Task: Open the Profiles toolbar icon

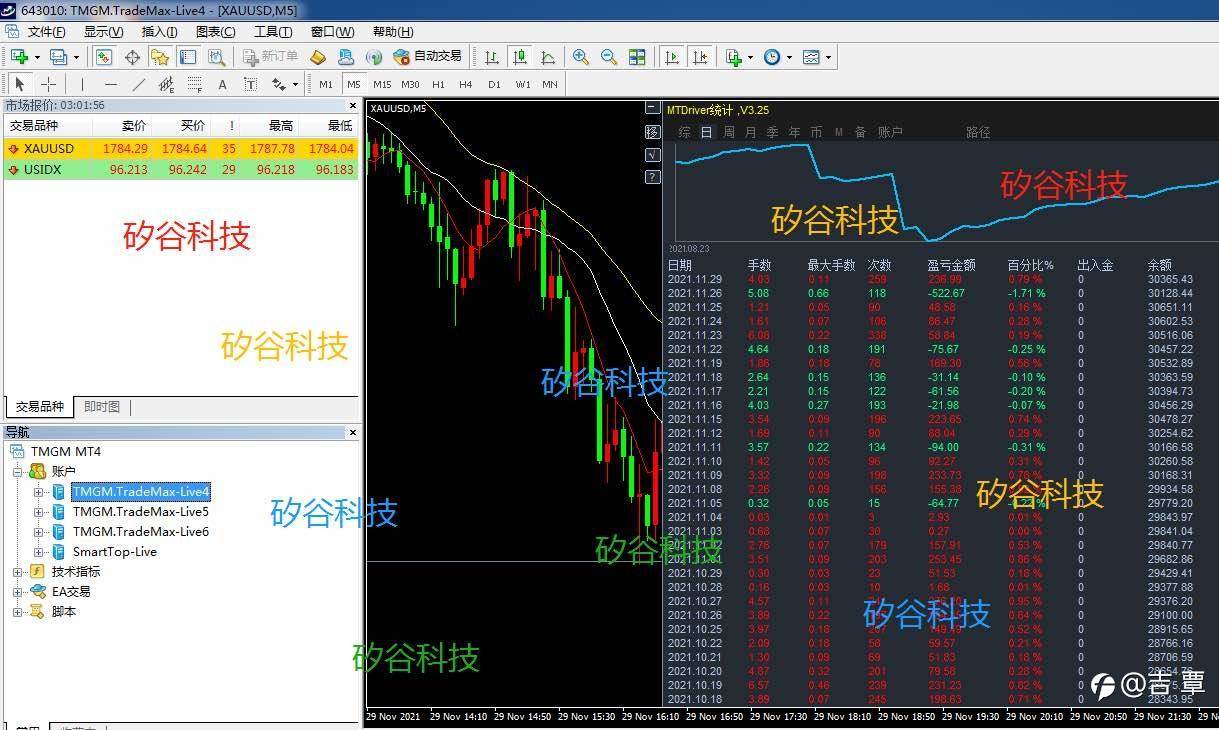Action: (59, 57)
